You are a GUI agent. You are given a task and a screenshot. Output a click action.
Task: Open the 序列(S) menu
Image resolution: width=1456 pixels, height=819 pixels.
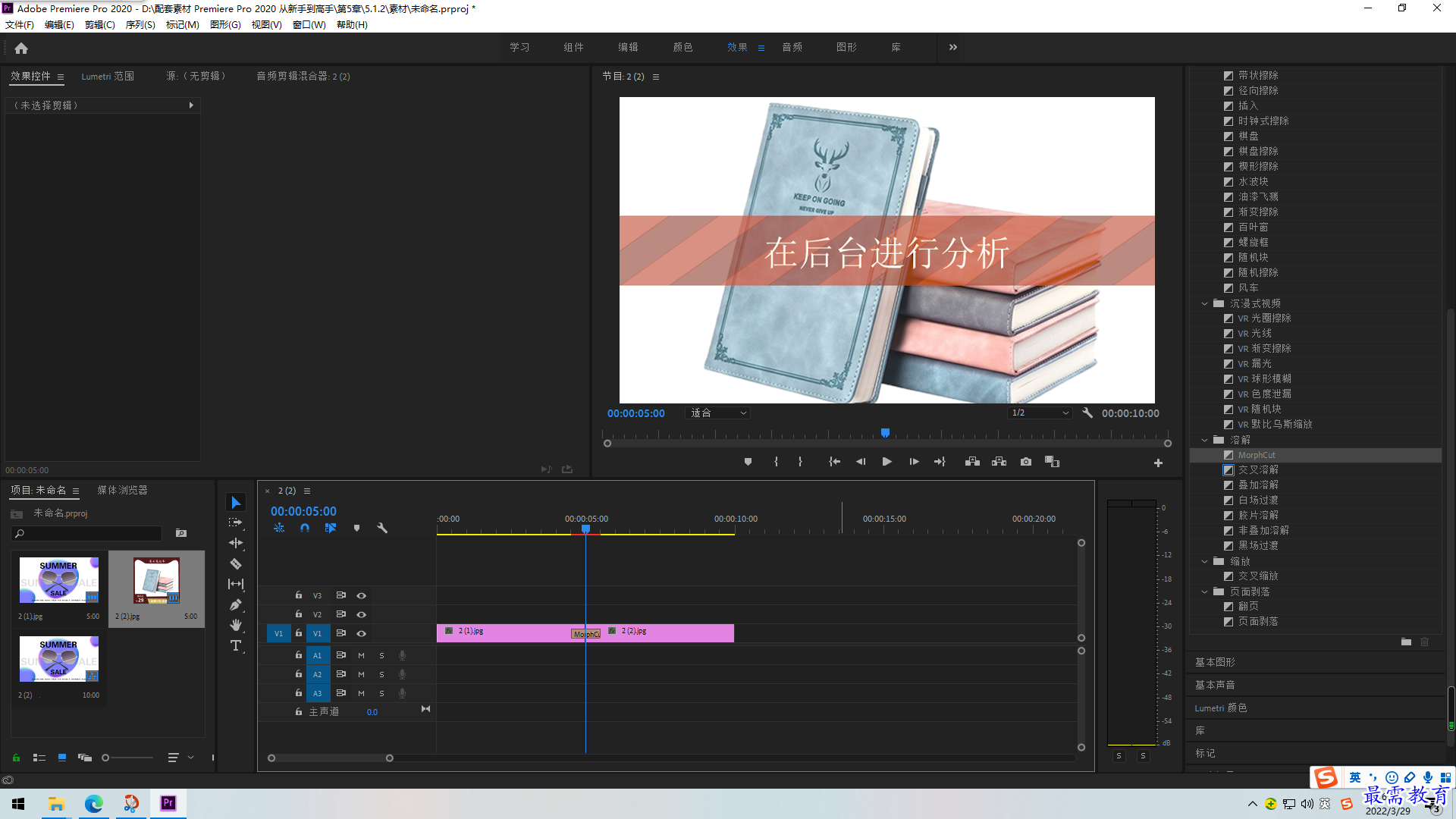[x=140, y=25]
